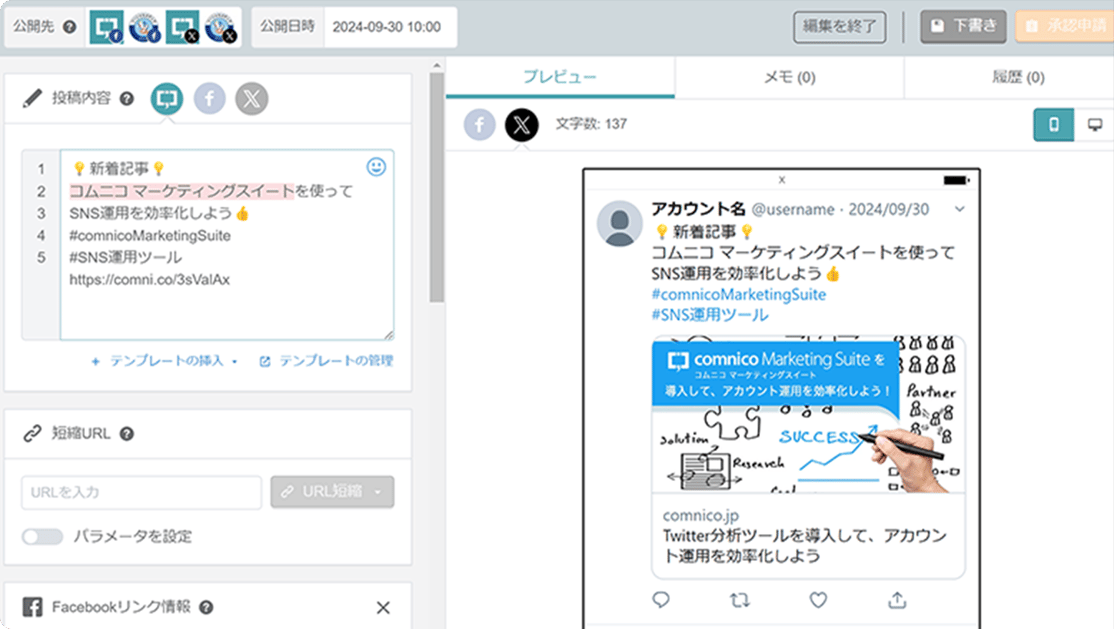Click the URL短縮 dropdown button

(332, 492)
